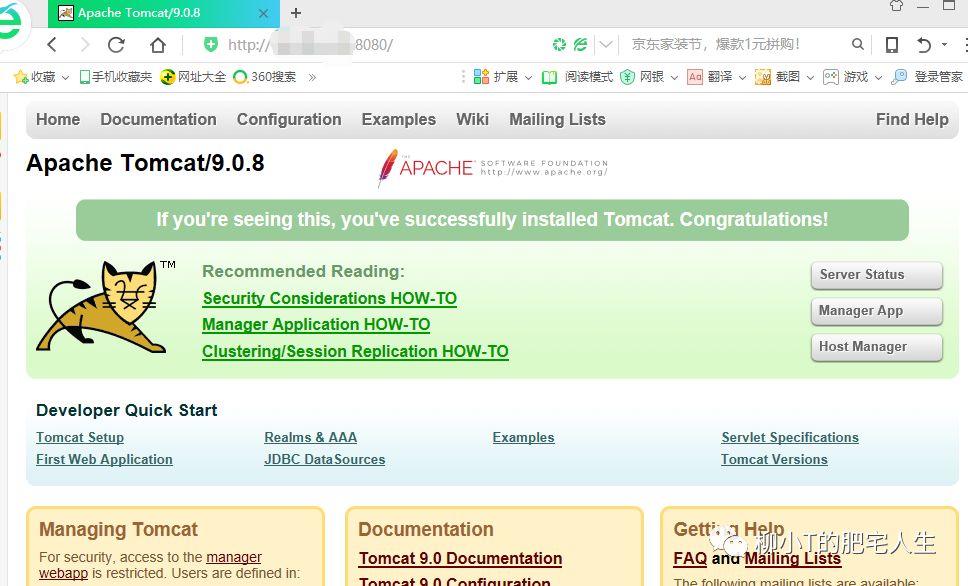Click the Apache Software Foundation logo
Image resolution: width=968 pixels, height=586 pixels.
[493, 167]
